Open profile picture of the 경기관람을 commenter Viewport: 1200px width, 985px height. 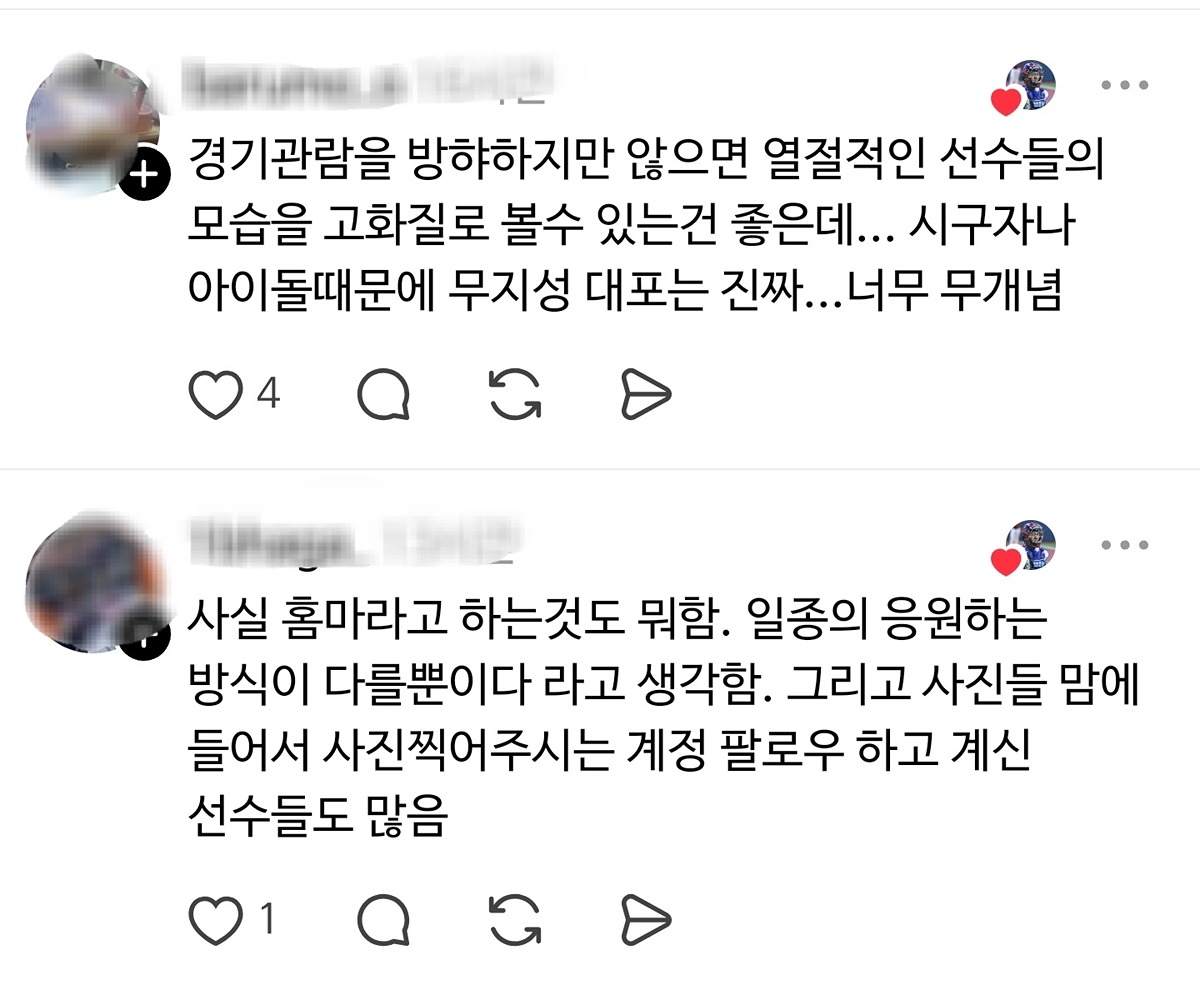[x=93, y=120]
